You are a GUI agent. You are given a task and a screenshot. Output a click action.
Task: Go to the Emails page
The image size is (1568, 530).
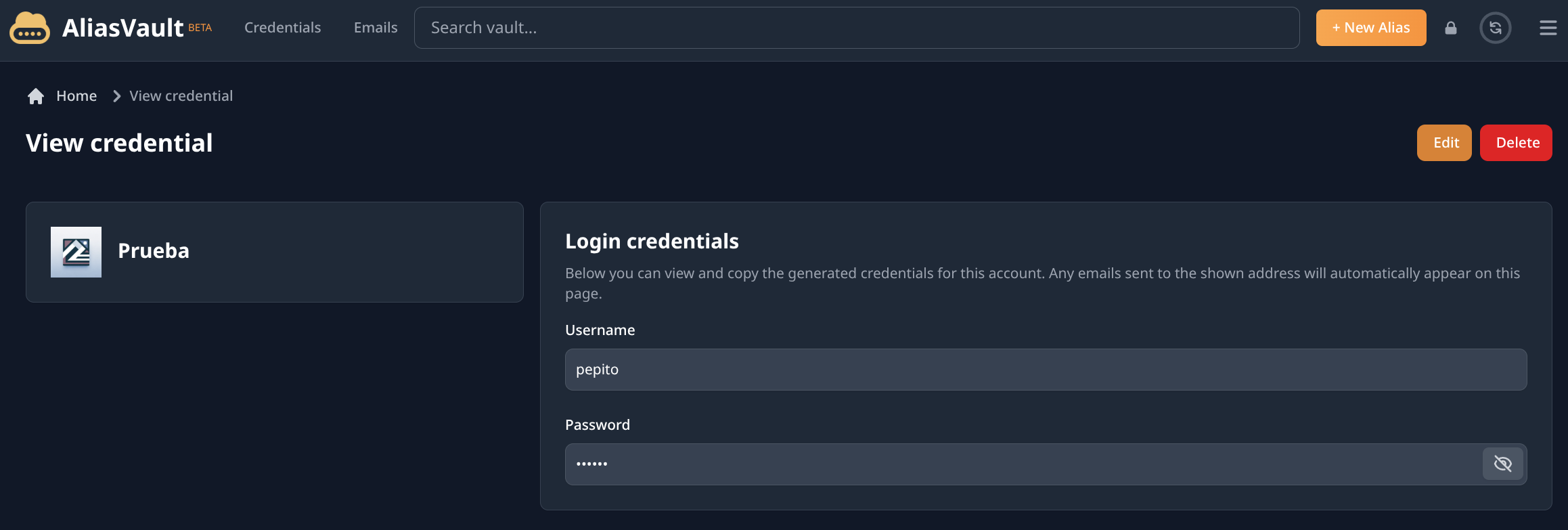[x=376, y=28]
